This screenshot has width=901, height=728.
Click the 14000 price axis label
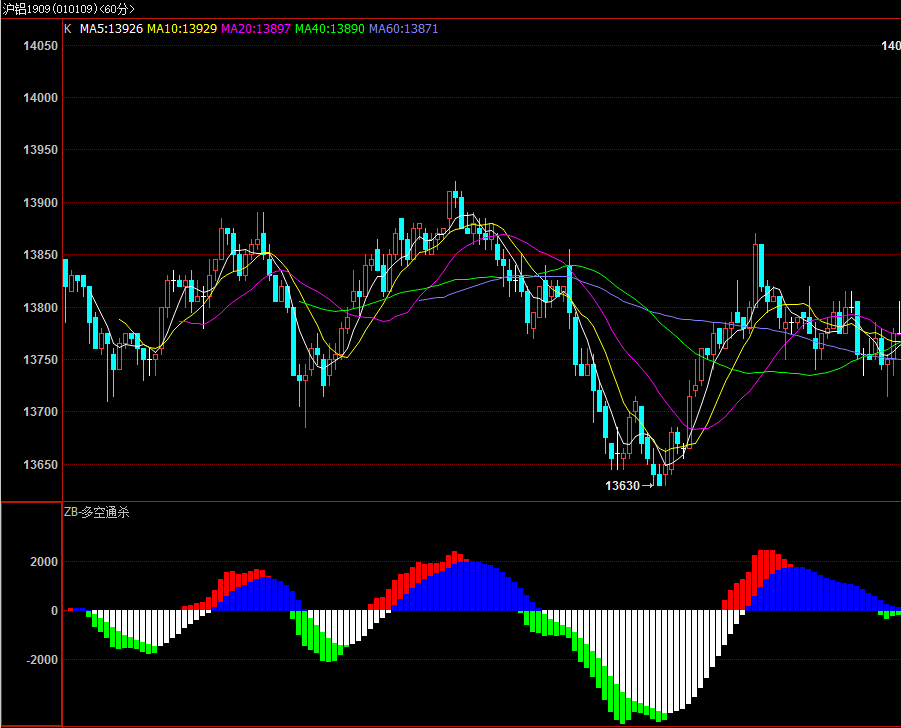pyautogui.click(x=40, y=98)
